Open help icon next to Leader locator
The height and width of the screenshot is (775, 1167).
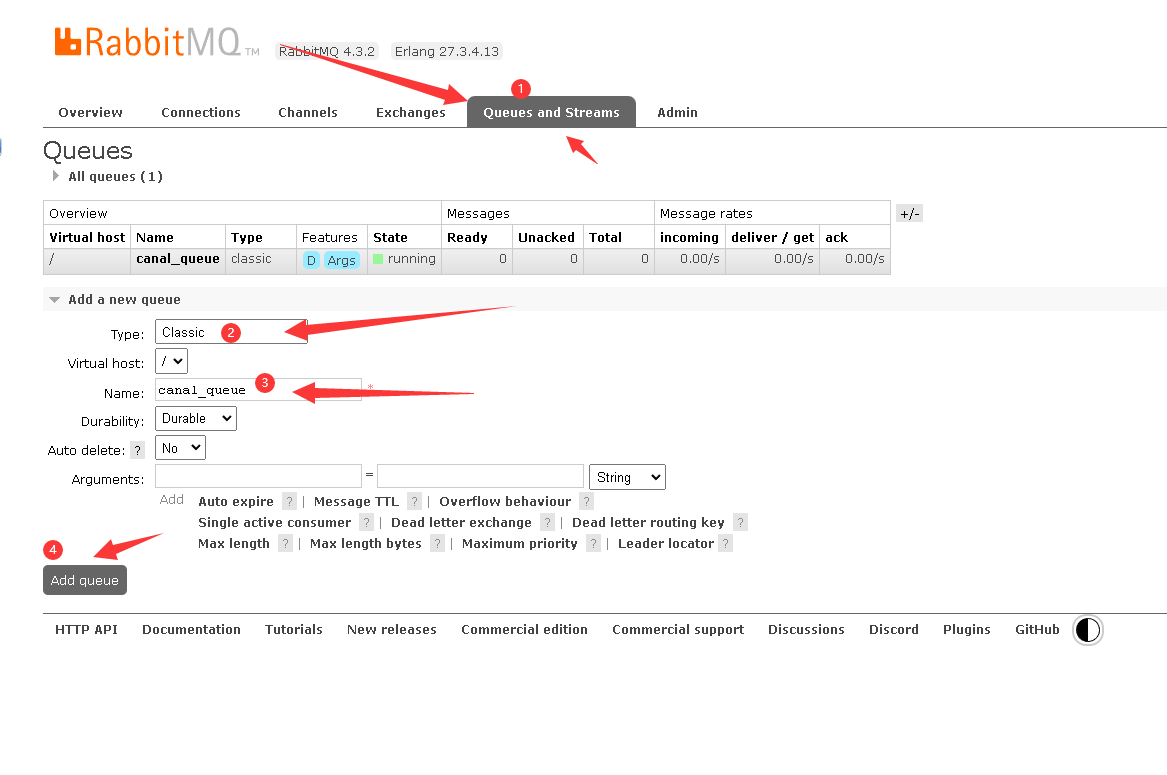point(726,543)
